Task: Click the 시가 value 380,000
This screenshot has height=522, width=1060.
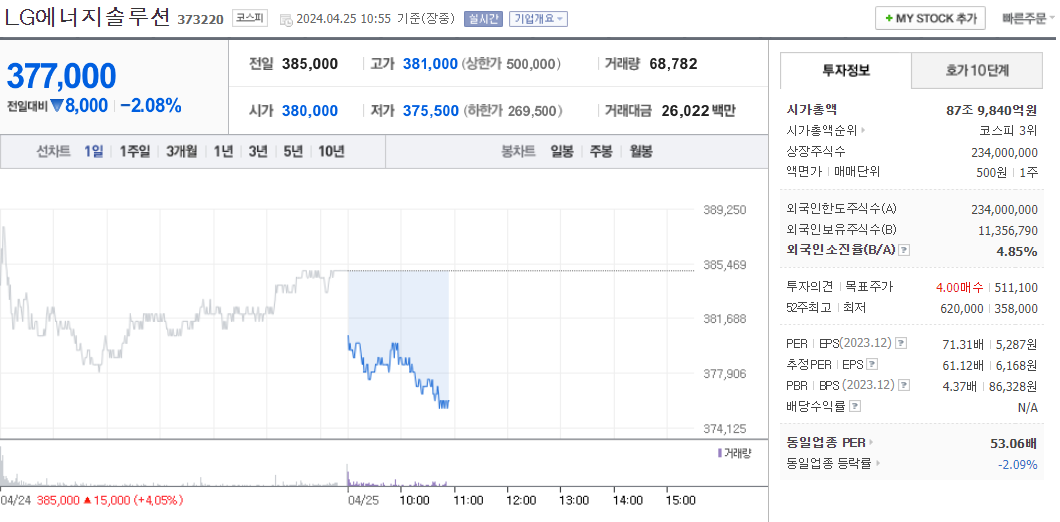Action: coord(310,111)
